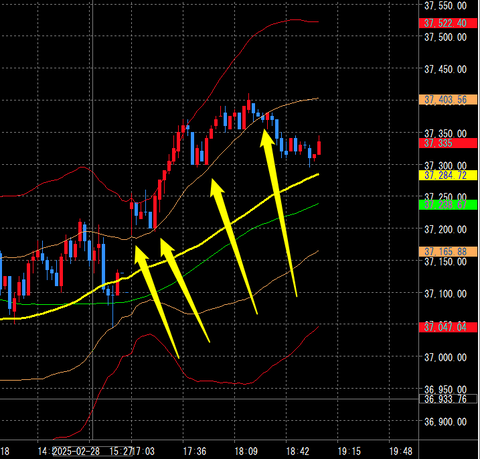
Task: Click the 19:15 time axis label
Action: point(349,451)
